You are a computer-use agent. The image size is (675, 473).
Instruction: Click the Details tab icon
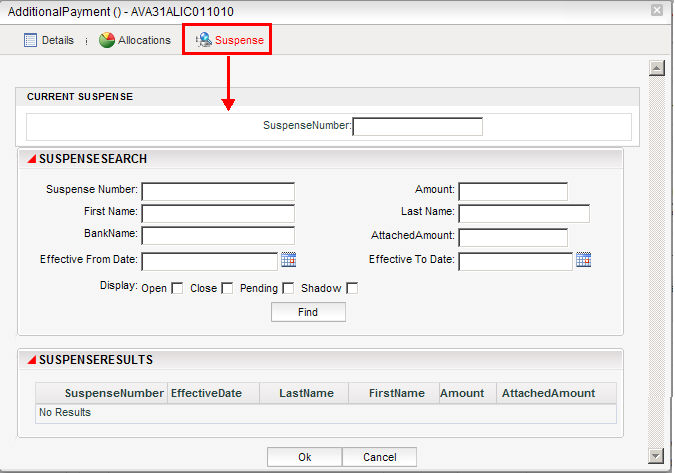tap(30, 40)
